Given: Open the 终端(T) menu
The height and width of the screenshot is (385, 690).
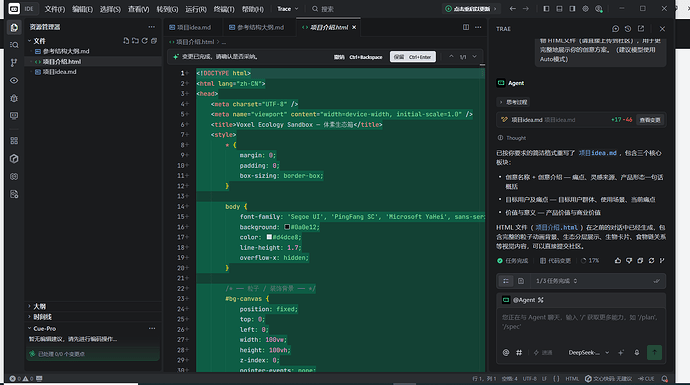Looking at the screenshot, I should [x=224, y=9].
